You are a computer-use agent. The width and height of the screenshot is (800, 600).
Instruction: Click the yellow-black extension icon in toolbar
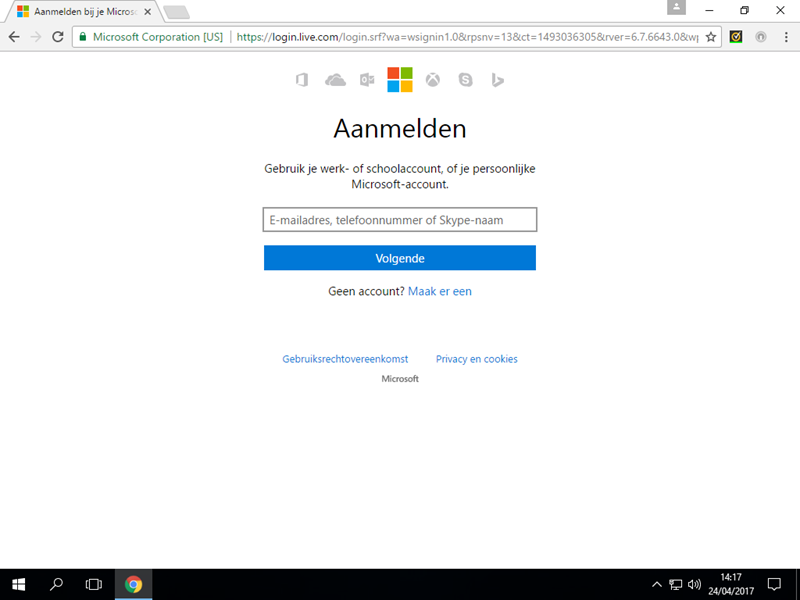[736, 37]
